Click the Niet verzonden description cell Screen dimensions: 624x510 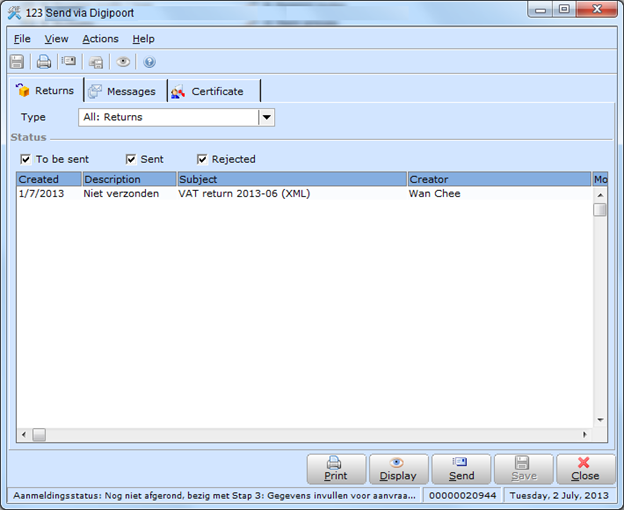point(121,194)
